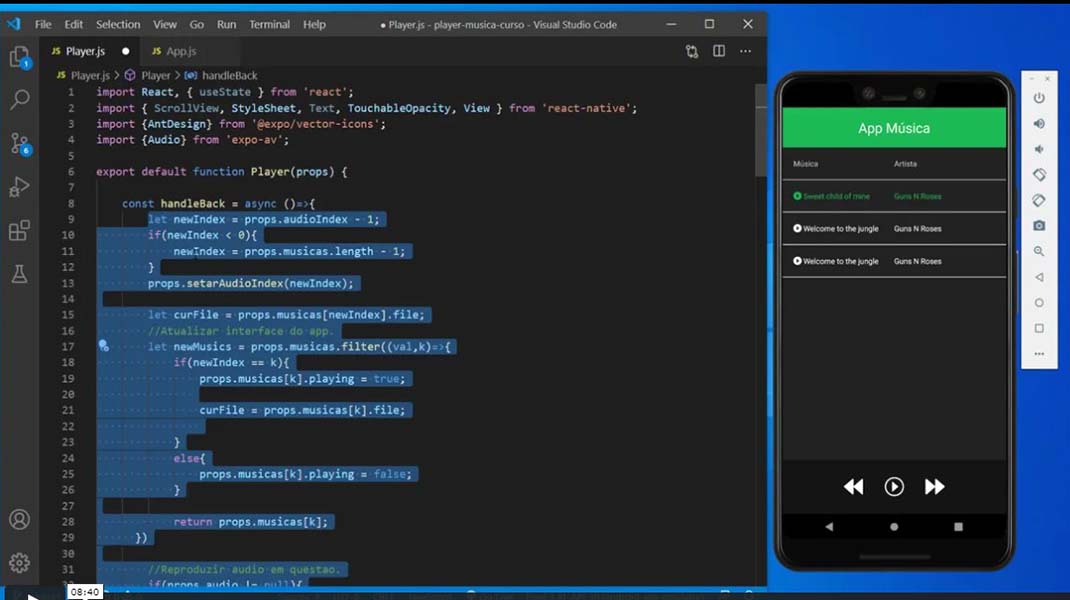This screenshot has height=600, width=1070.
Task: Open the emulator extended controls menu
Action: [1039, 353]
